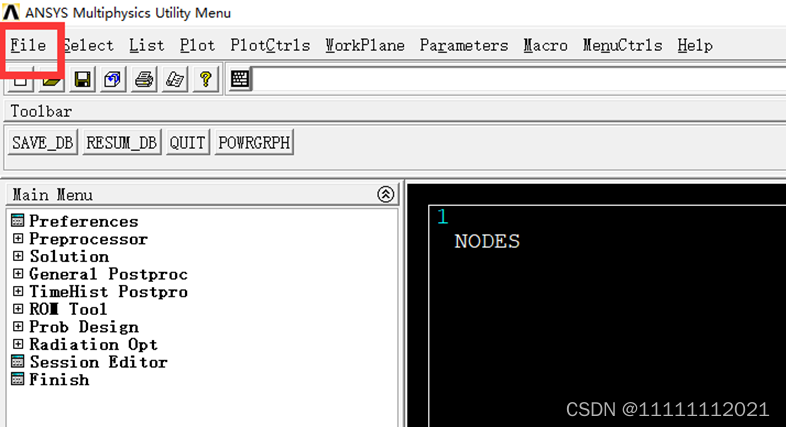Collapse the Main Menu panel with chevron
Image resolution: width=786 pixels, height=427 pixels.
tap(385, 194)
